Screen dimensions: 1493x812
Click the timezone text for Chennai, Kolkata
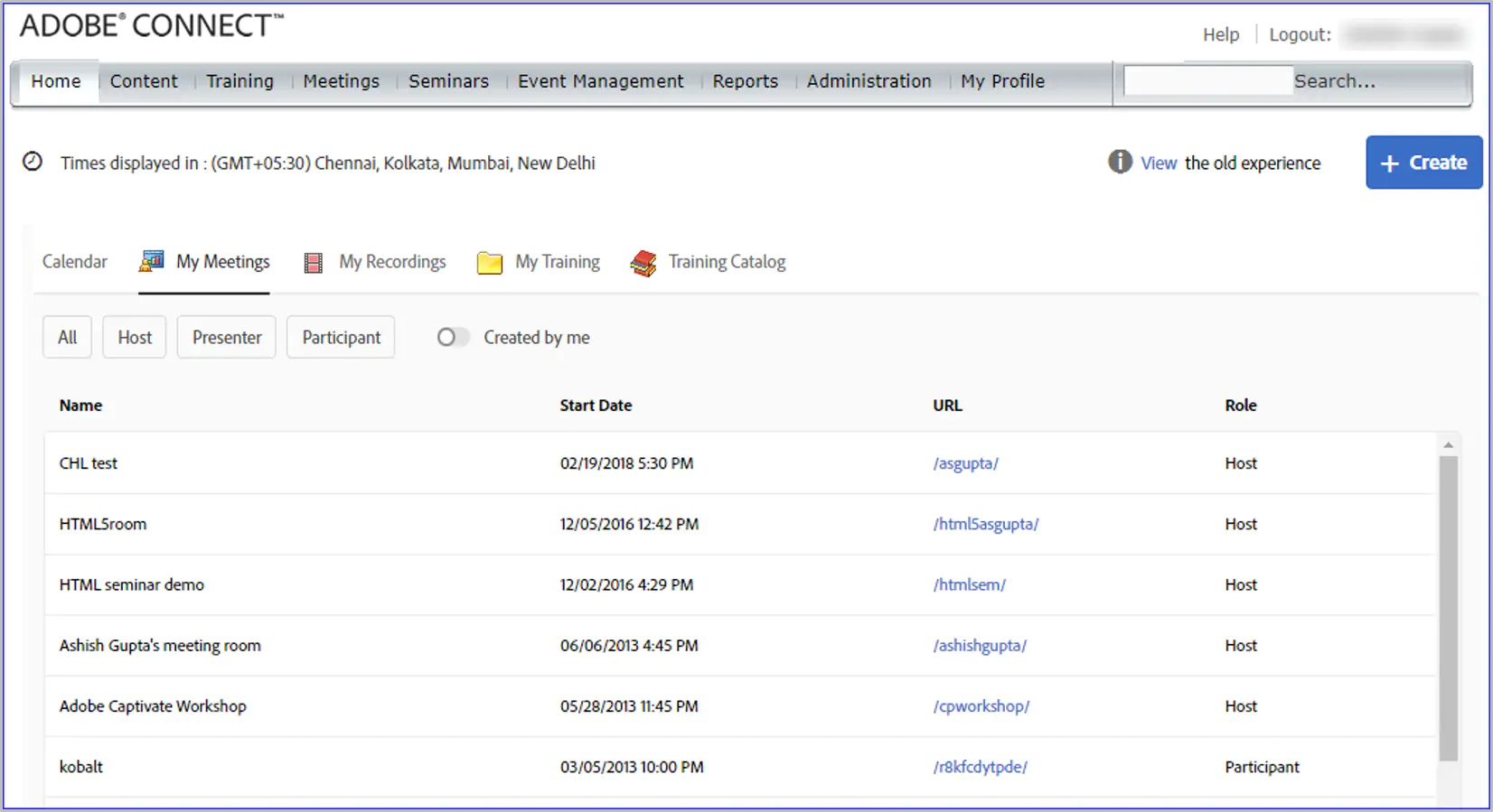328,163
